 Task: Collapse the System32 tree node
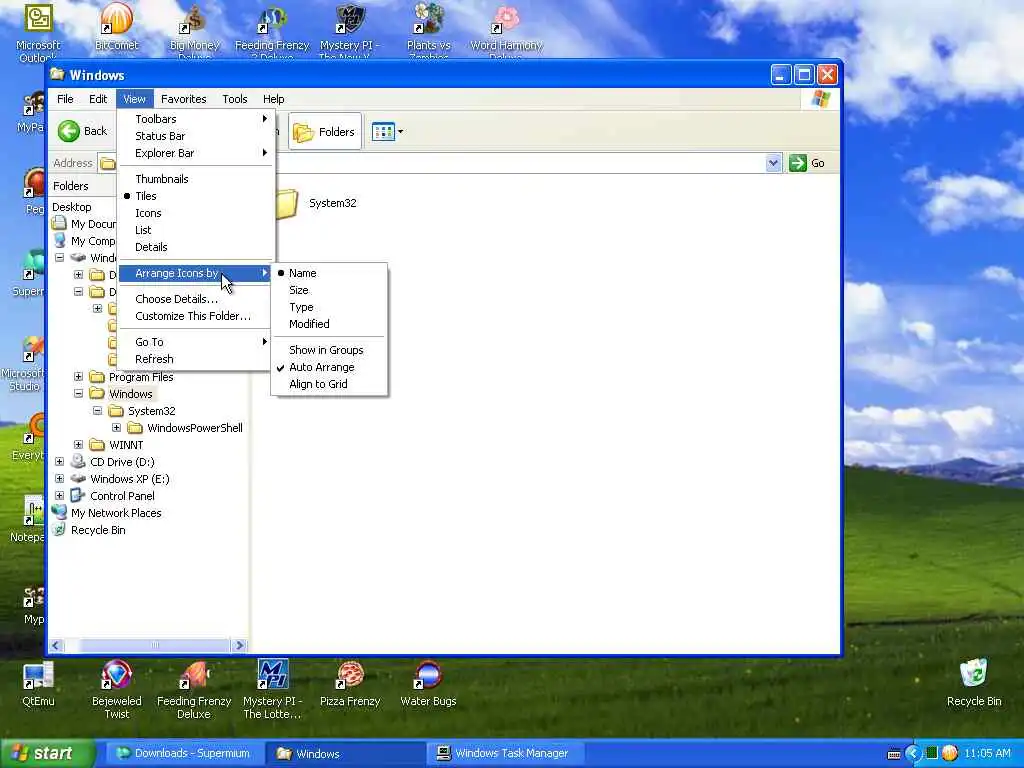[97, 411]
